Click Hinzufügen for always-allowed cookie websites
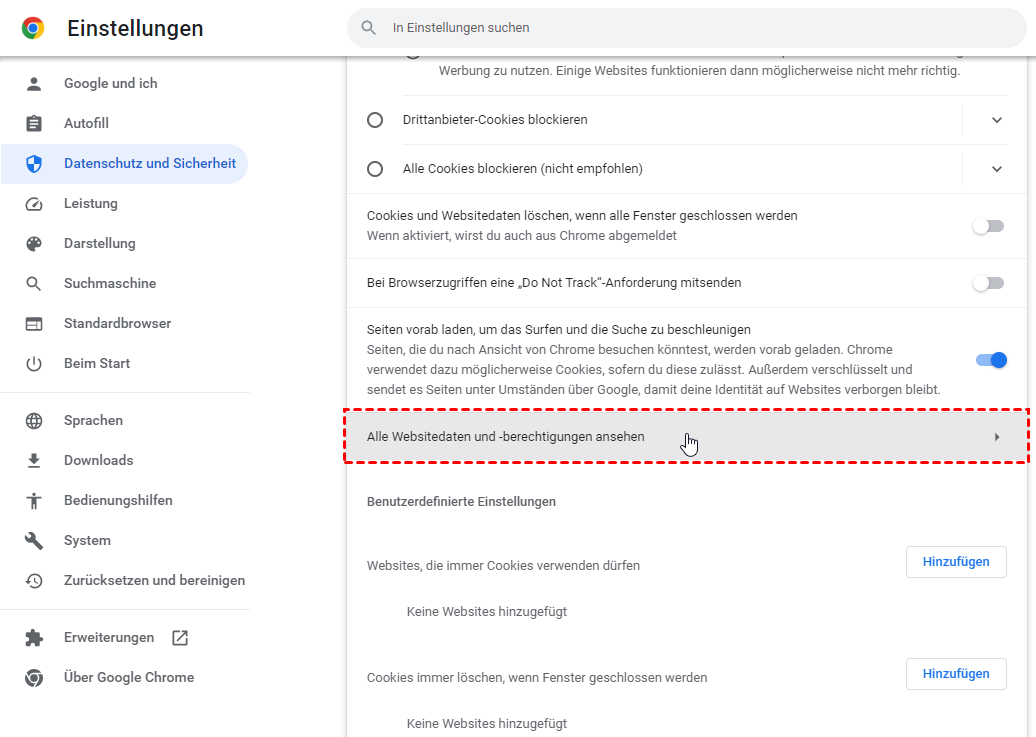1036x737 pixels. coord(956,562)
